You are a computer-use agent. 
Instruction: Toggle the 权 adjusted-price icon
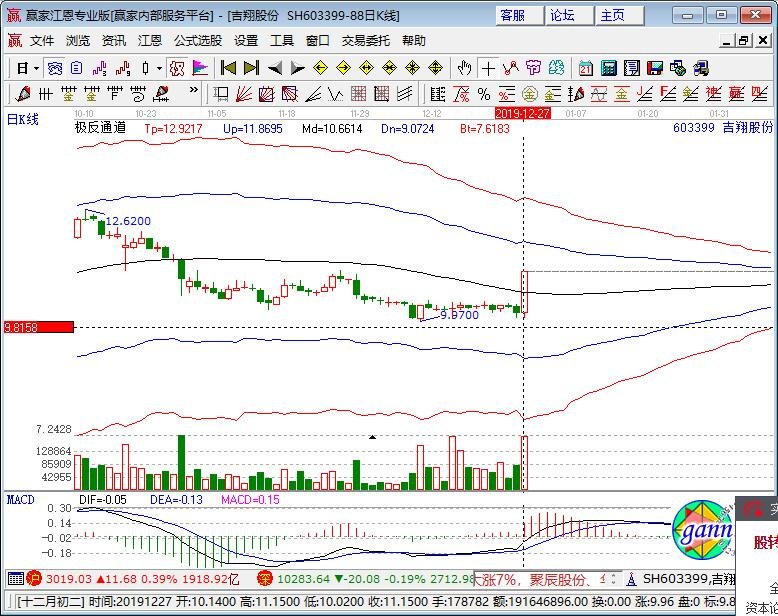177,68
